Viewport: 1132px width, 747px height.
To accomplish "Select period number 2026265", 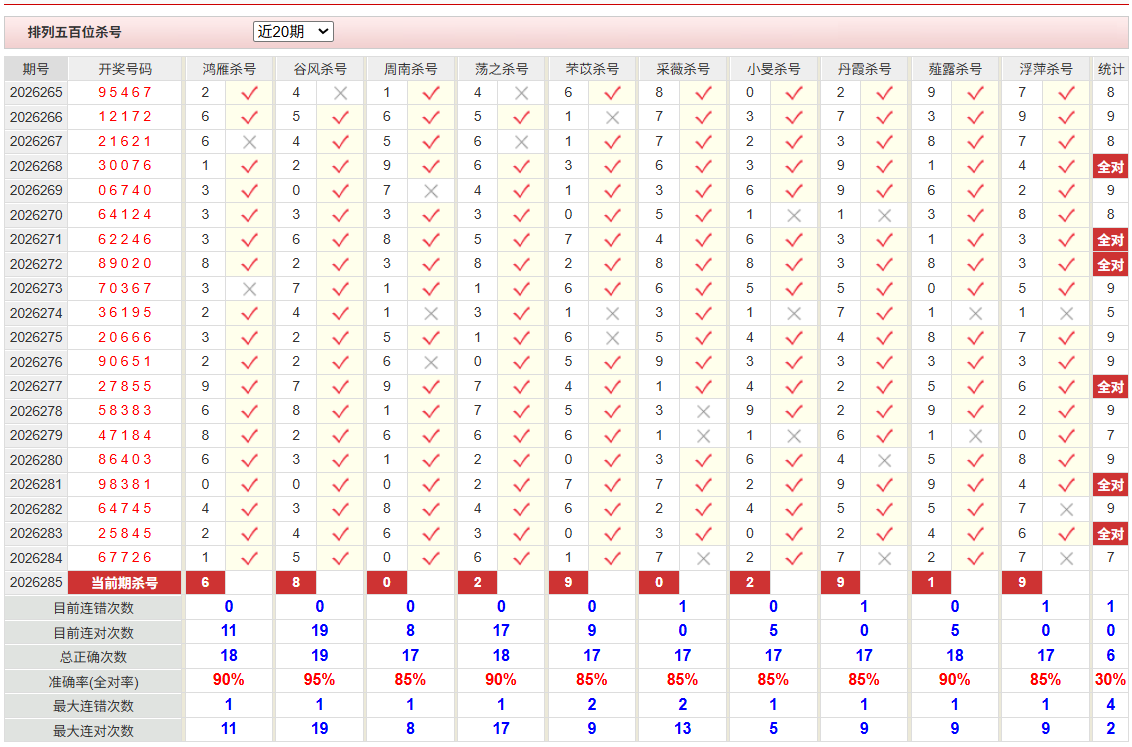I will coord(36,92).
